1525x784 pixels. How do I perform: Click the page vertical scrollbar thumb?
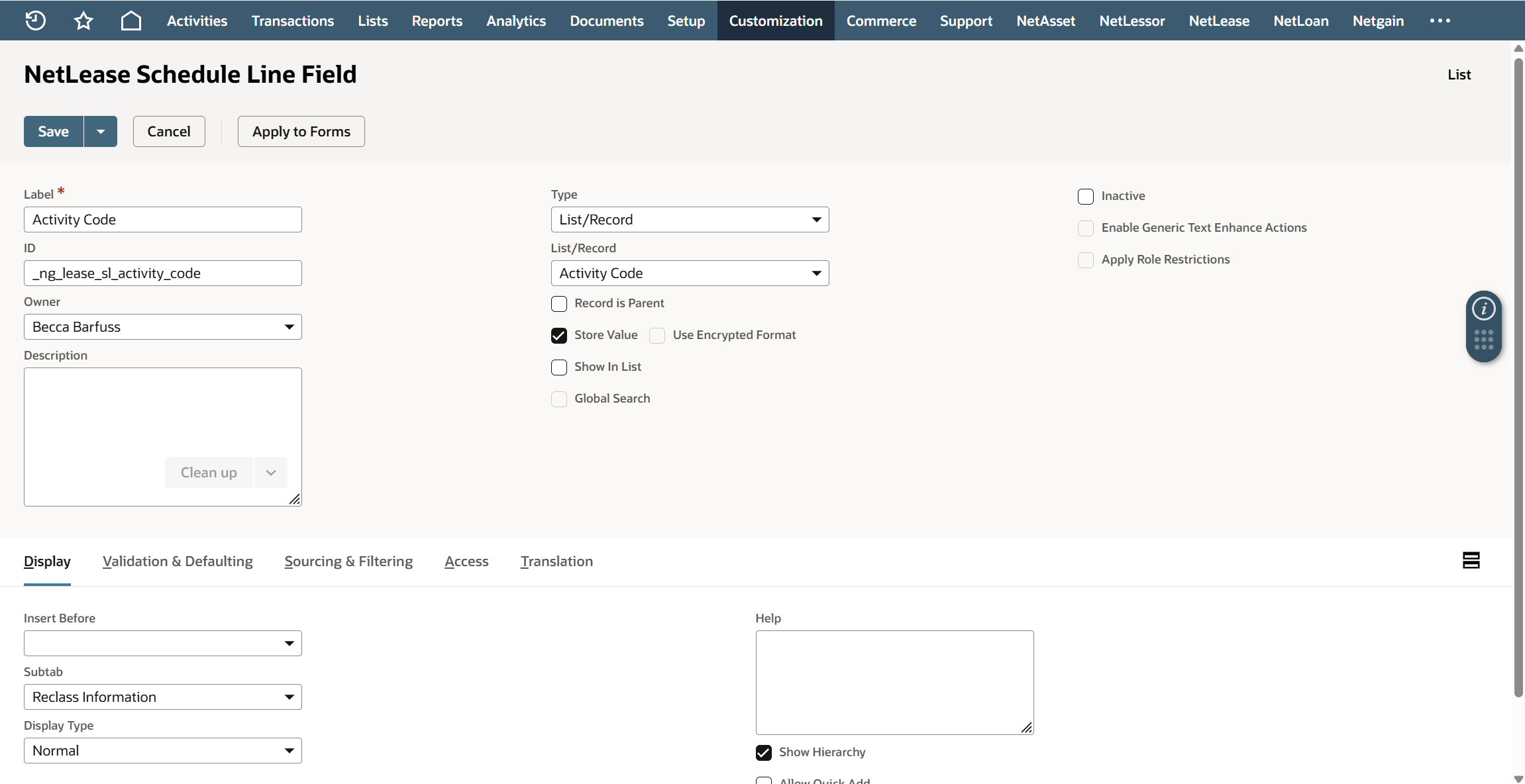1518,377
